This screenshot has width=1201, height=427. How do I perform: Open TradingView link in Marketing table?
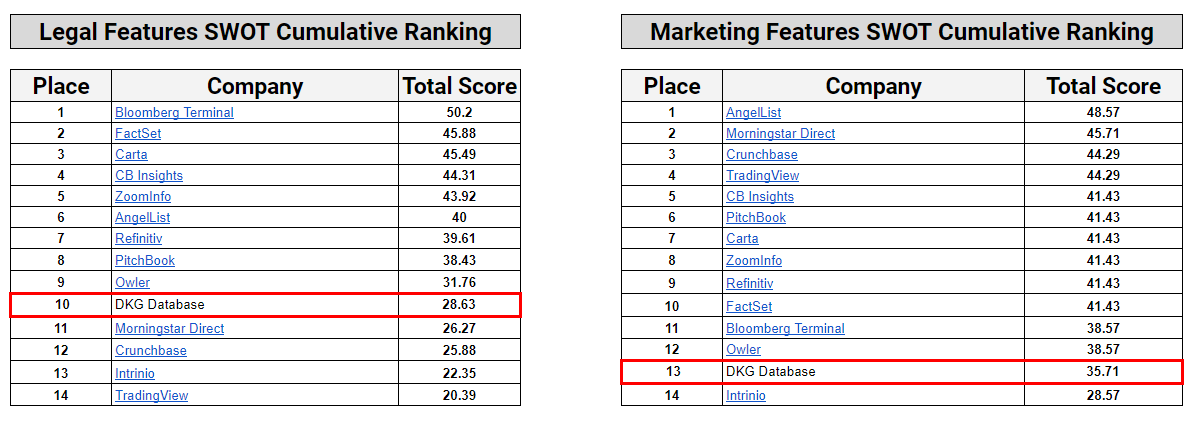[x=762, y=176]
